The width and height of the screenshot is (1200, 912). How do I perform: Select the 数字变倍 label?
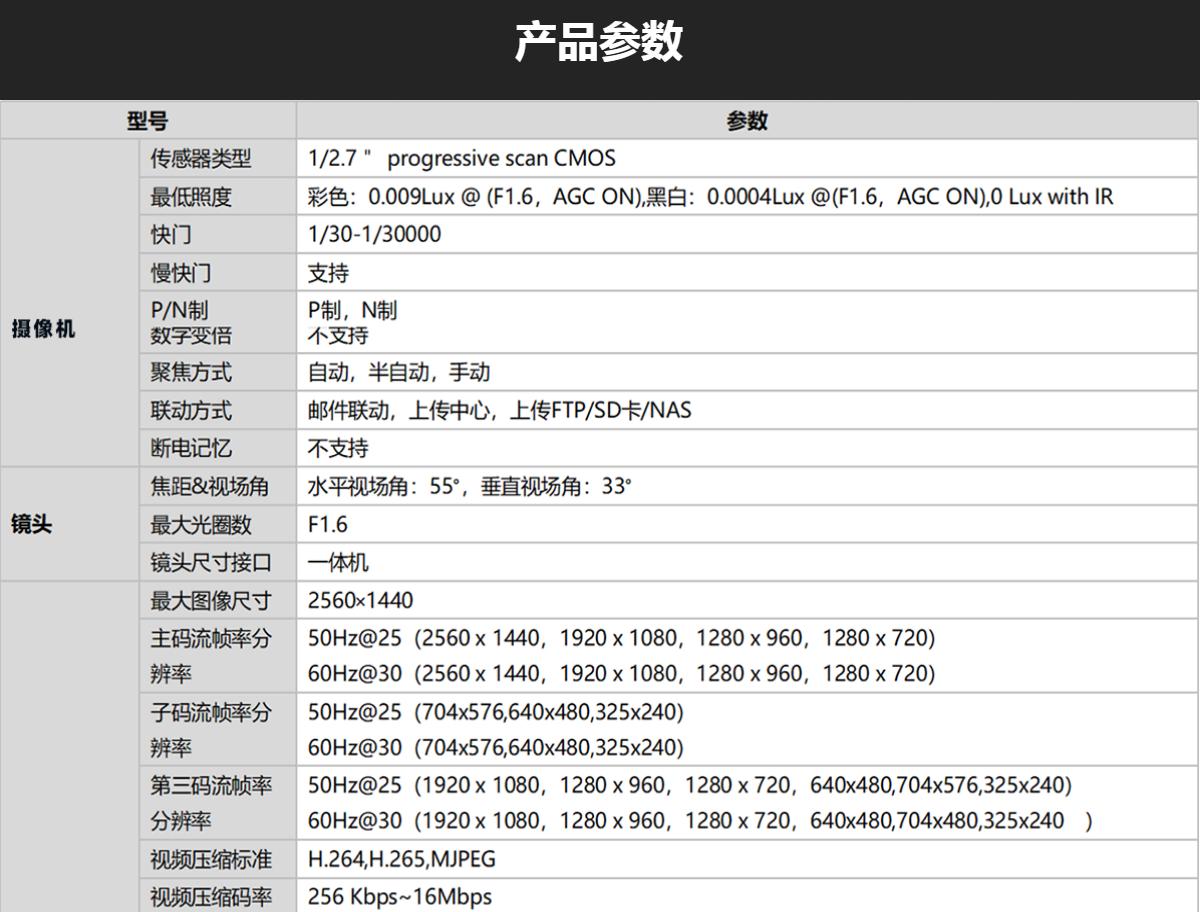pos(191,335)
